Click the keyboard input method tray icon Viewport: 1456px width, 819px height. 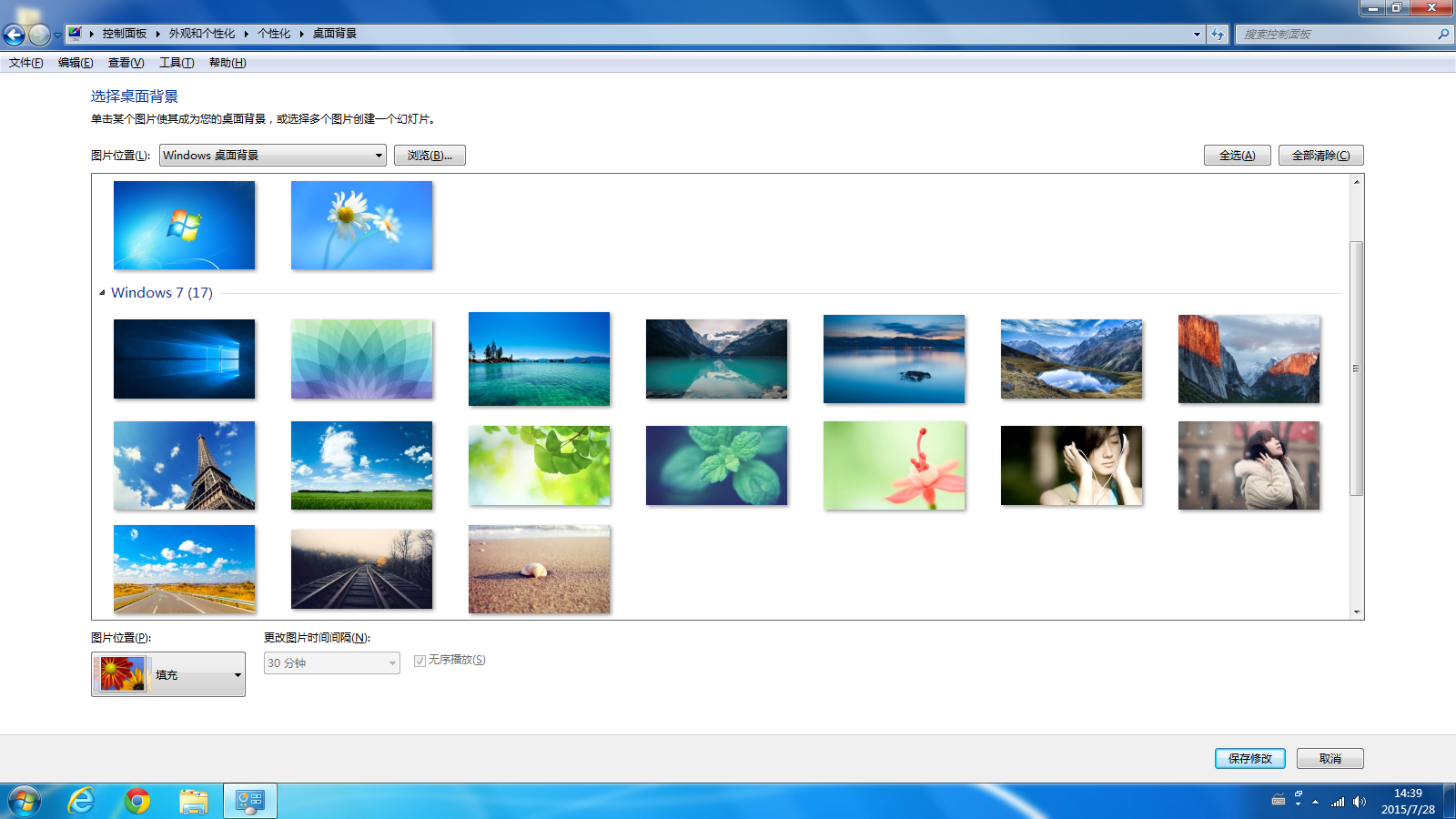1279,801
